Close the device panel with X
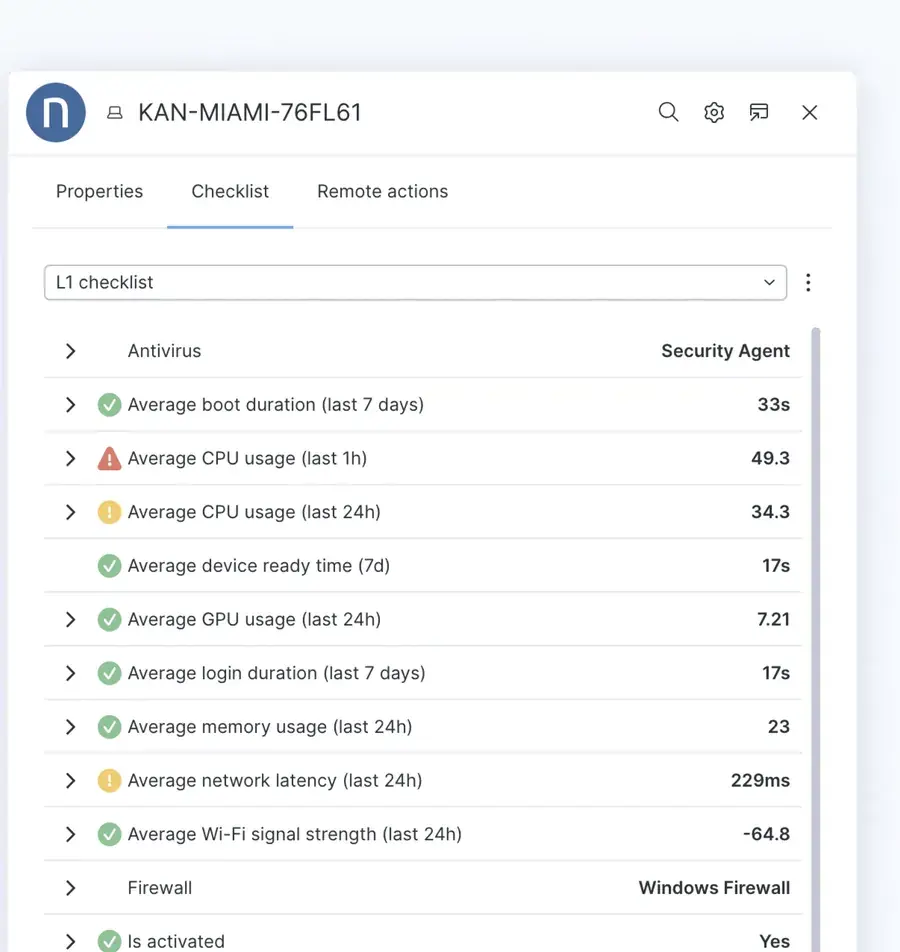 point(809,112)
